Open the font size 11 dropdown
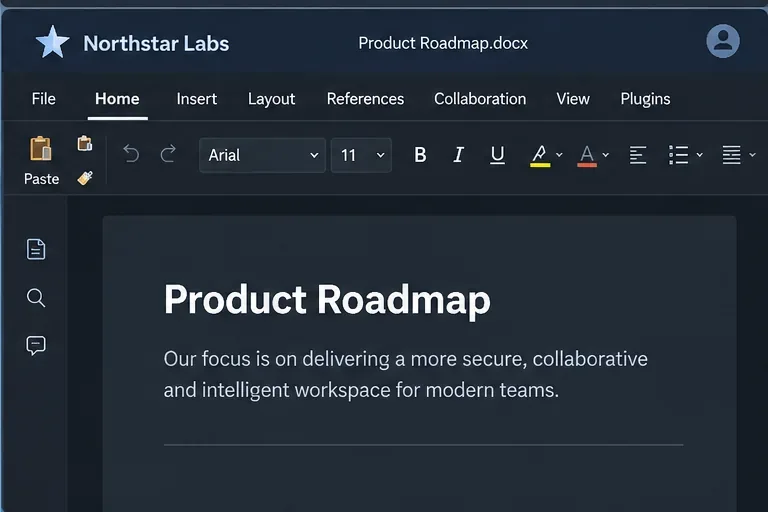 point(361,155)
